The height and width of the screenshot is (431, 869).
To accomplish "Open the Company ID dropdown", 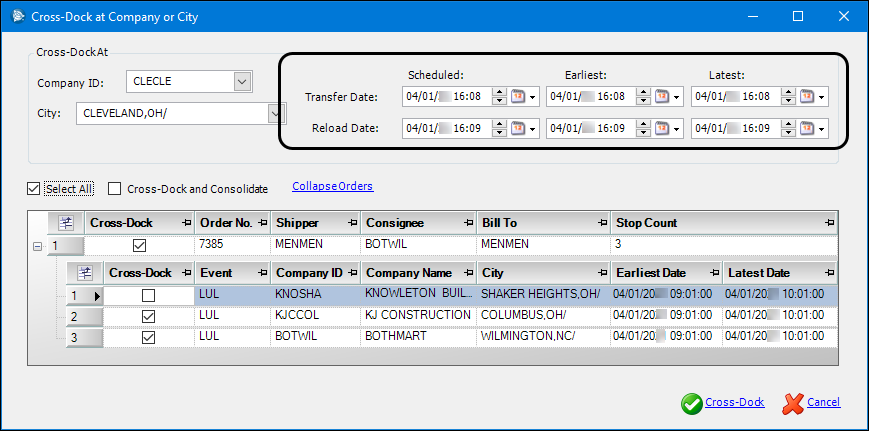I will [241, 81].
